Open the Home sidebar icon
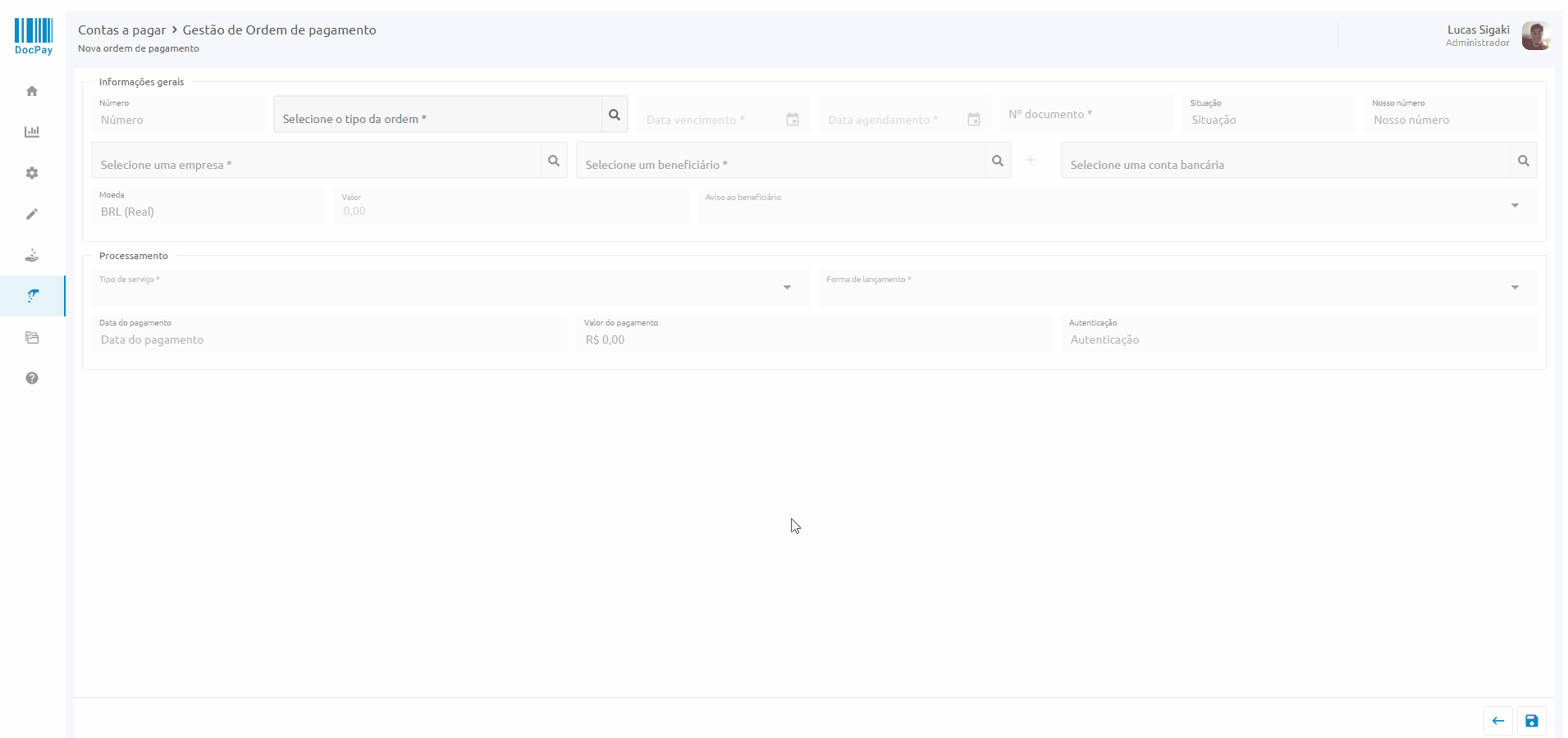This screenshot has height=738, width=1568. [x=32, y=91]
